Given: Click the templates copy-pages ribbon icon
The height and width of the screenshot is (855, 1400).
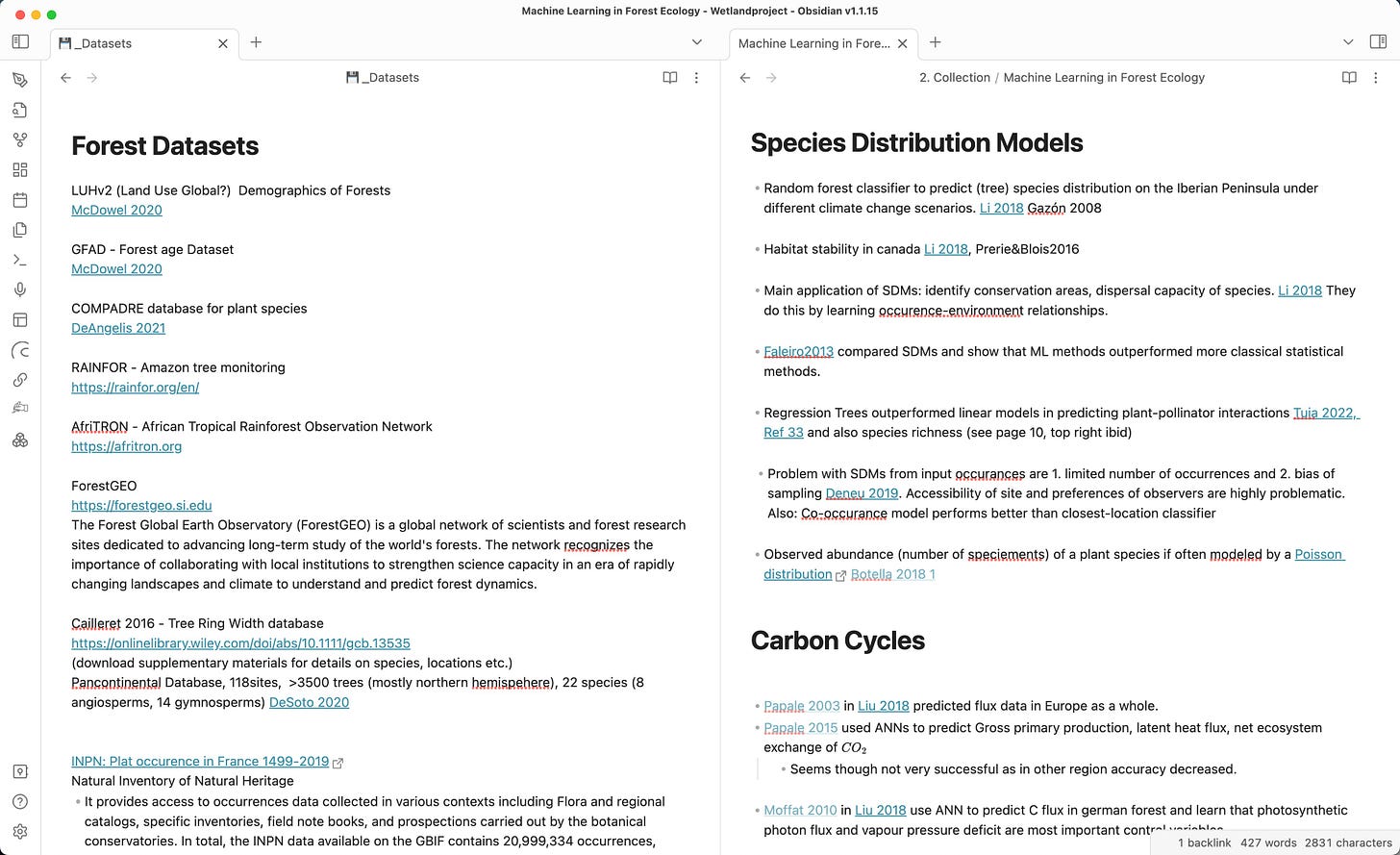Looking at the screenshot, I should click(x=20, y=230).
